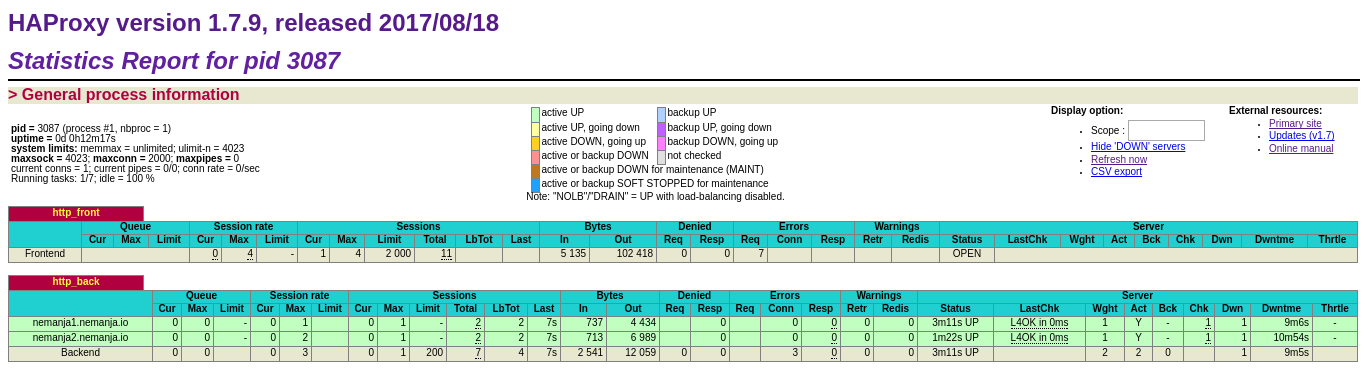This screenshot has width=1362, height=376.
Task: Select the nemanja2.nemanja.io server row name
Action: (x=80, y=338)
